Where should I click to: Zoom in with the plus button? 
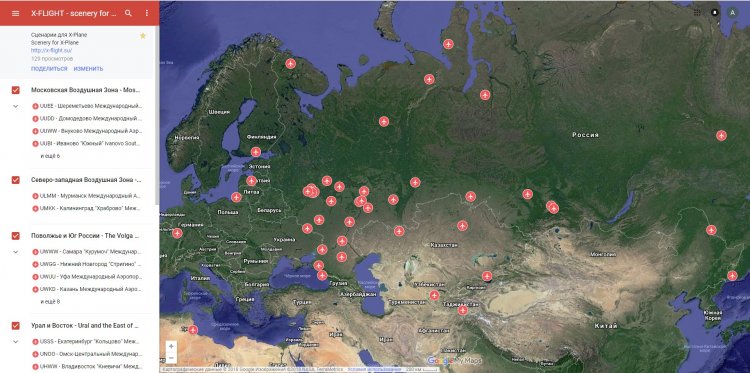tap(171, 346)
